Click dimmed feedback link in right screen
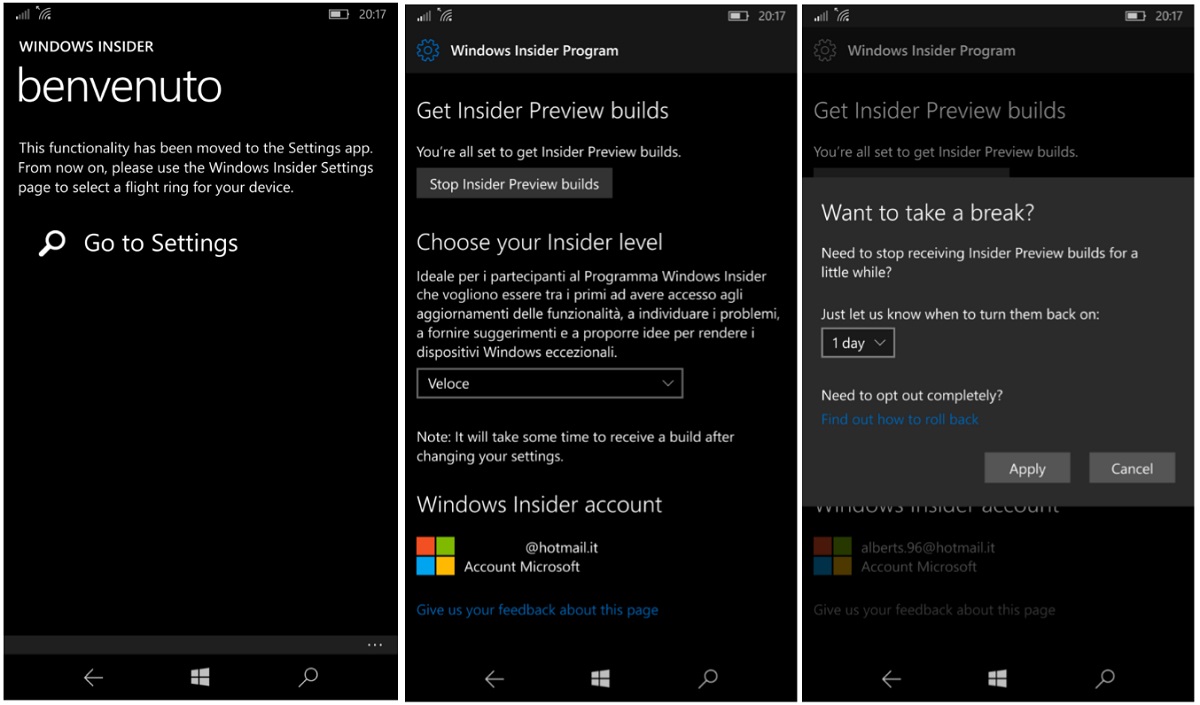Viewport: 1200px width, 705px height. click(x=934, y=610)
